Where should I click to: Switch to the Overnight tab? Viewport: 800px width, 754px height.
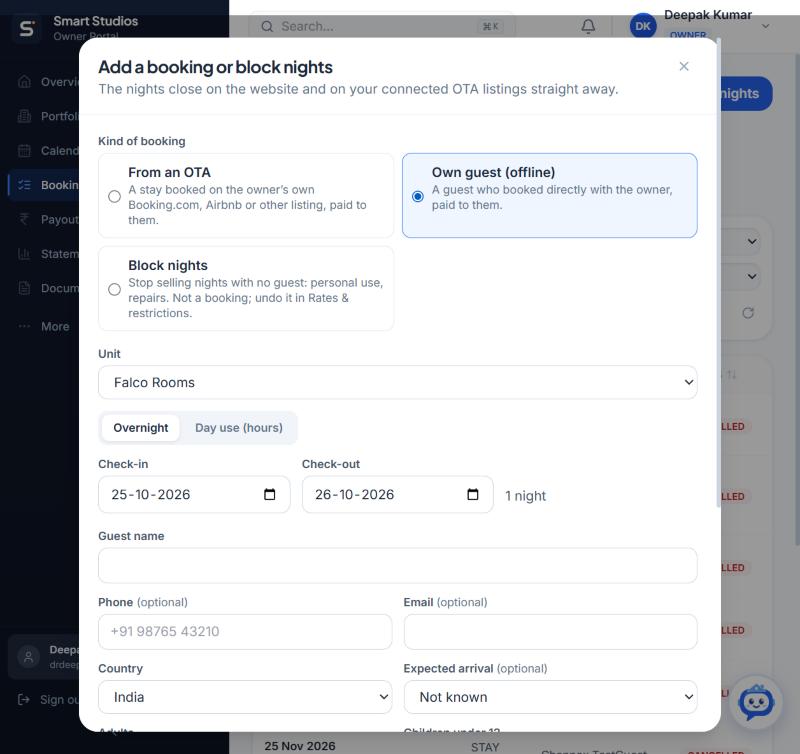(140, 428)
